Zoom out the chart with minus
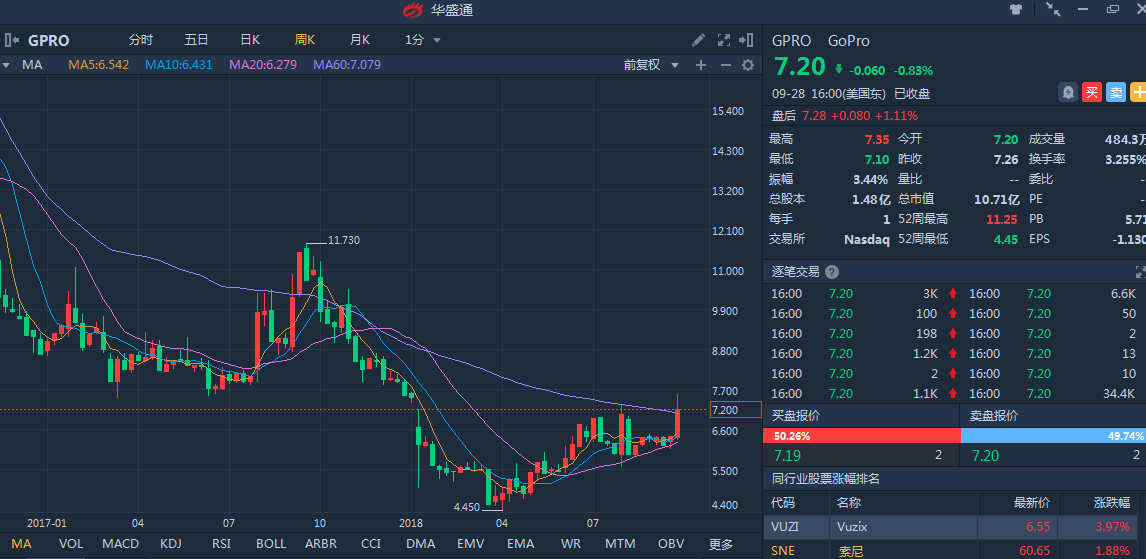Image resolution: width=1146 pixels, height=559 pixels. tap(725, 65)
